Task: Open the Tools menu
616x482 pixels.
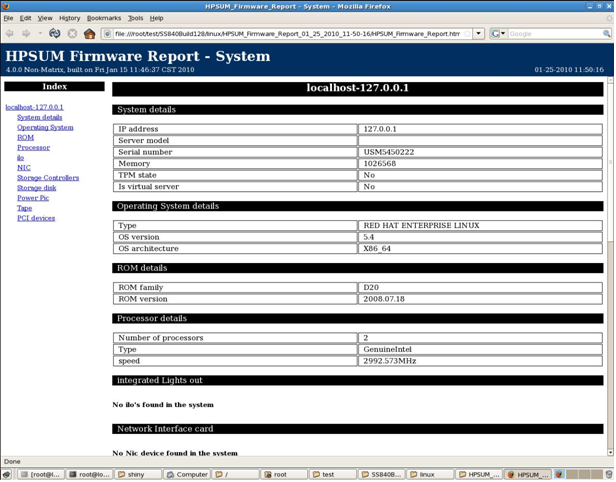Action: (135, 18)
